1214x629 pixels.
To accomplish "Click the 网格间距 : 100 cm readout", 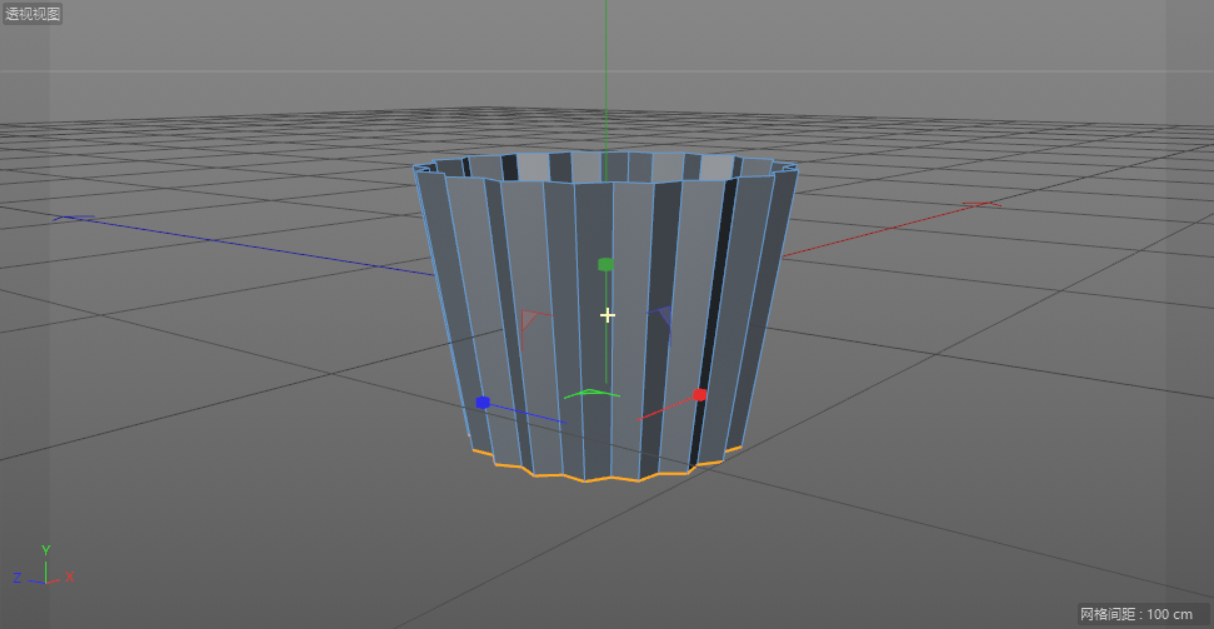I will [x=1136, y=614].
